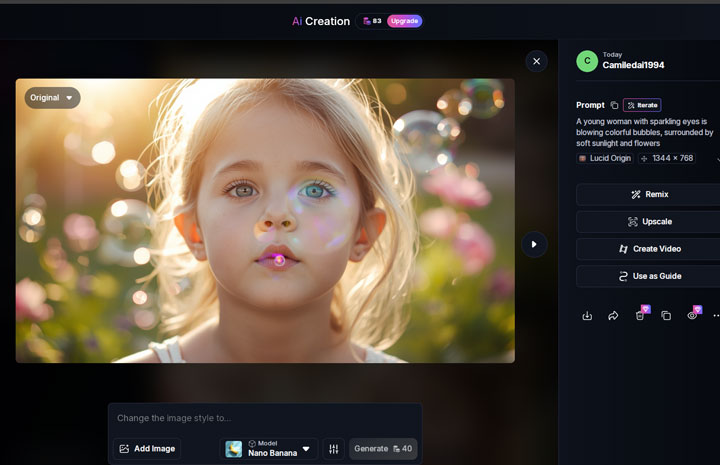Open generation settings sliders icon

(x=334, y=449)
